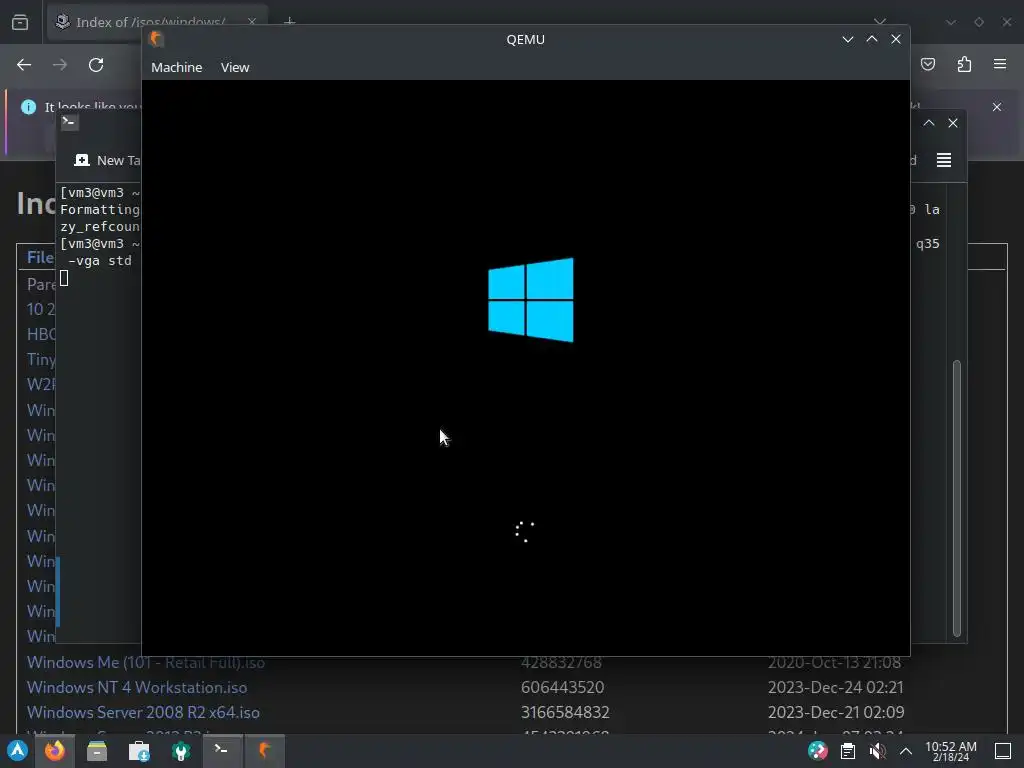1024x768 pixels.
Task: Open Firefox extensions puzzle icon
Action: pos(964,64)
